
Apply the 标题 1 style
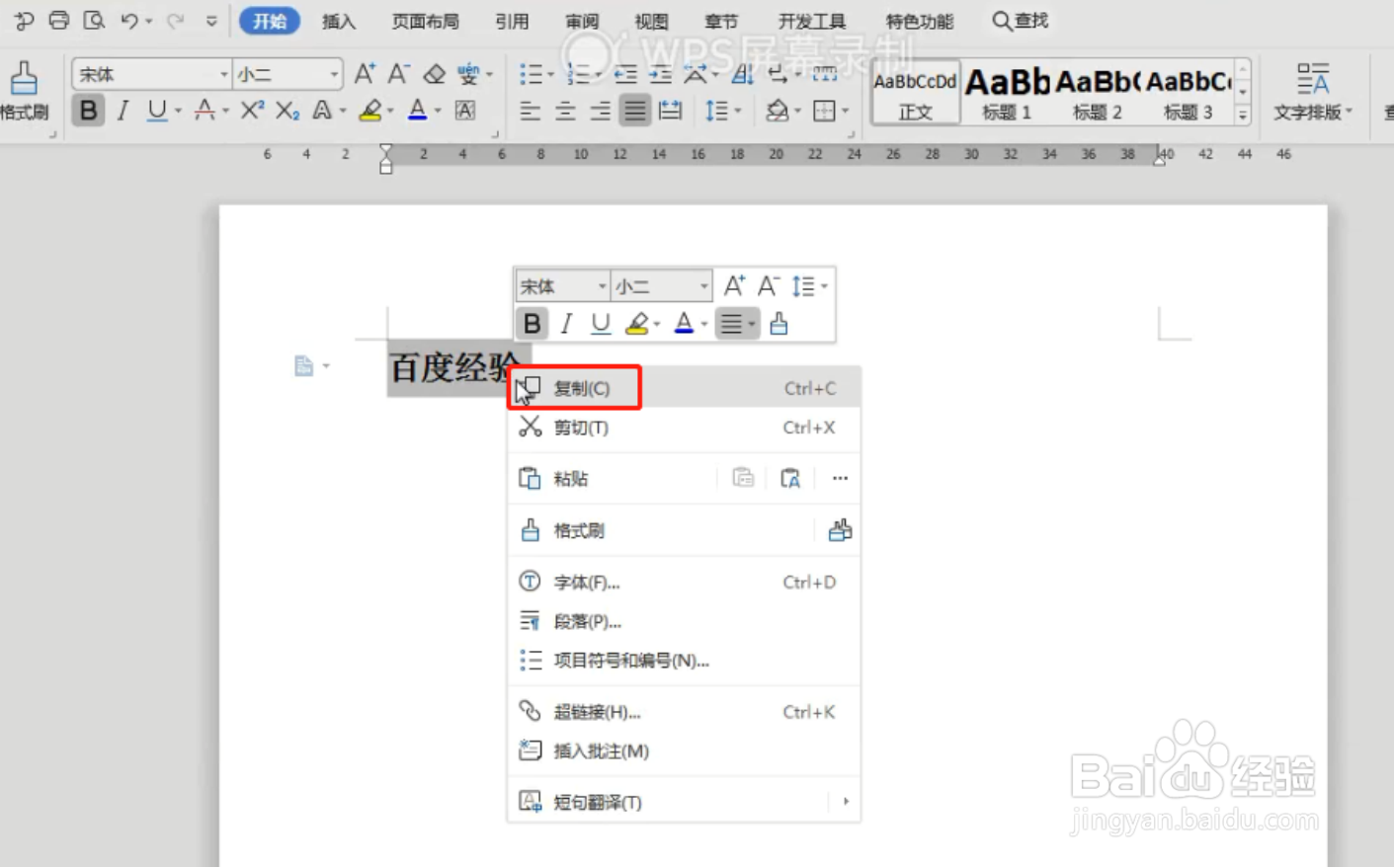click(x=1007, y=93)
